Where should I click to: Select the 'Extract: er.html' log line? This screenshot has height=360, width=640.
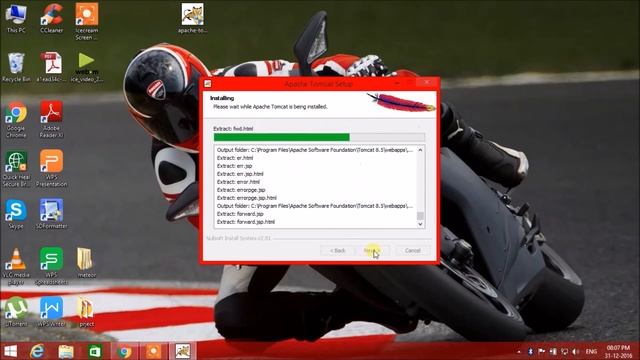[235, 158]
